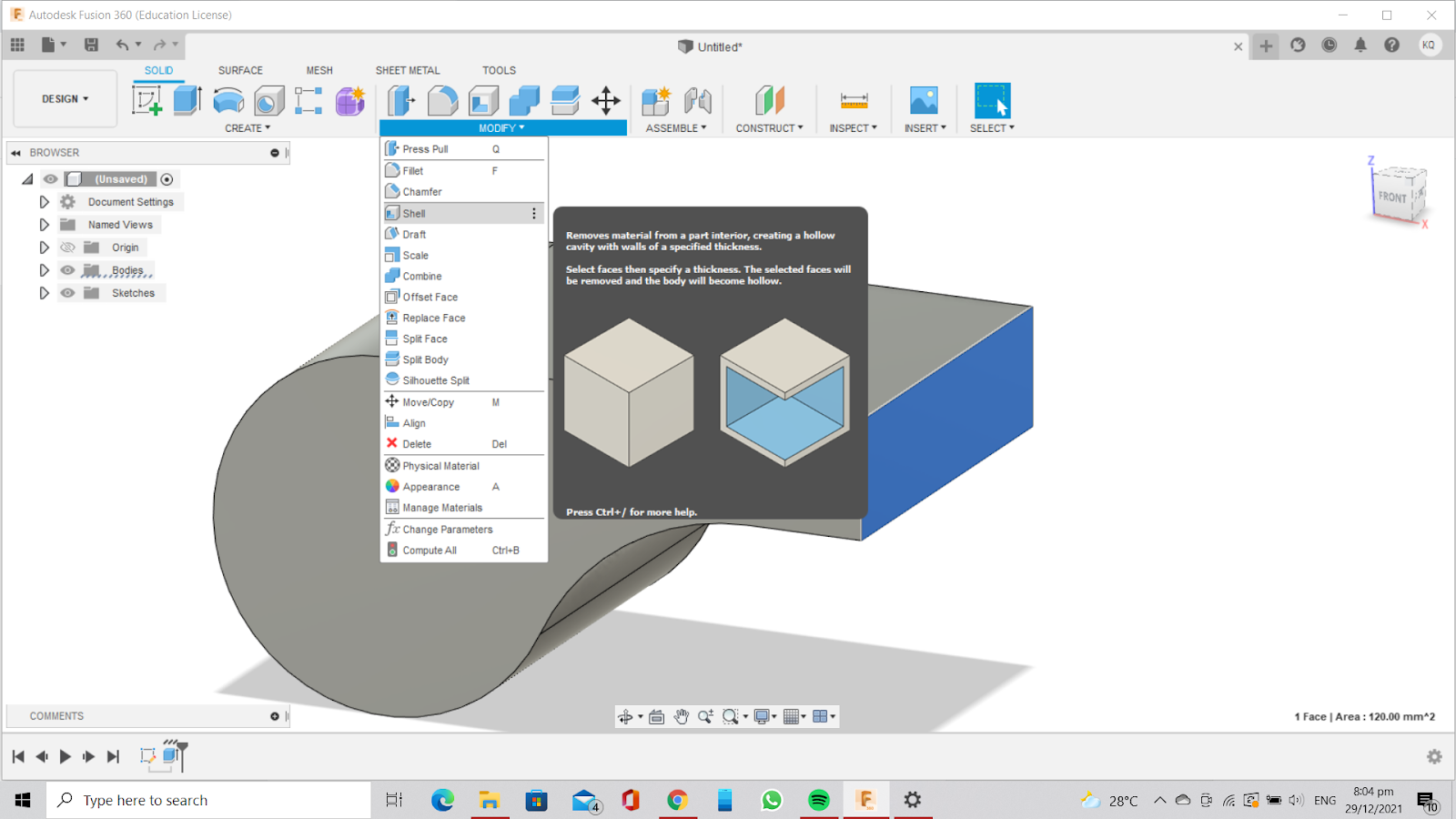The image size is (1456, 819).
Task: Choose Appearance from the Modify menu
Action: tap(464, 487)
